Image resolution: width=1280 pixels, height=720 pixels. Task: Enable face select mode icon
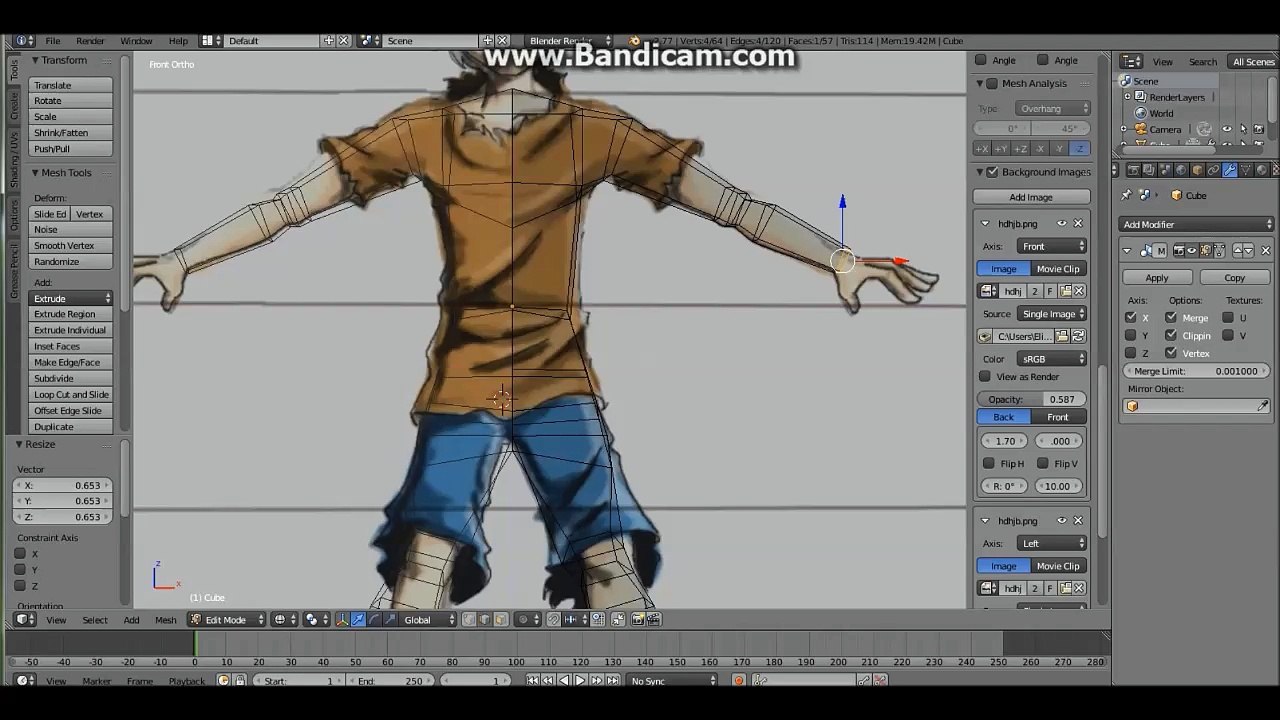(x=500, y=620)
